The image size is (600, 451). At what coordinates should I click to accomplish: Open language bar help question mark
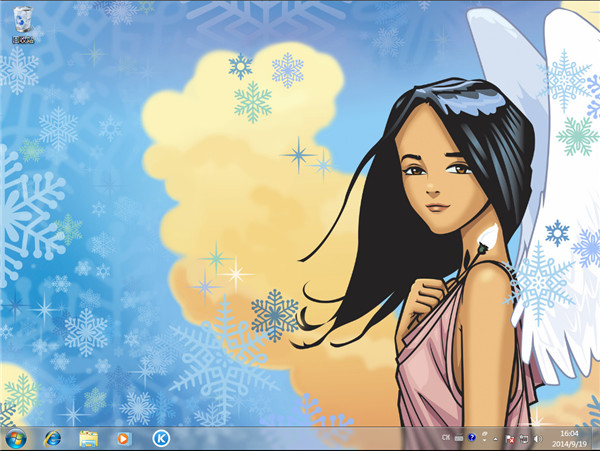(x=471, y=438)
